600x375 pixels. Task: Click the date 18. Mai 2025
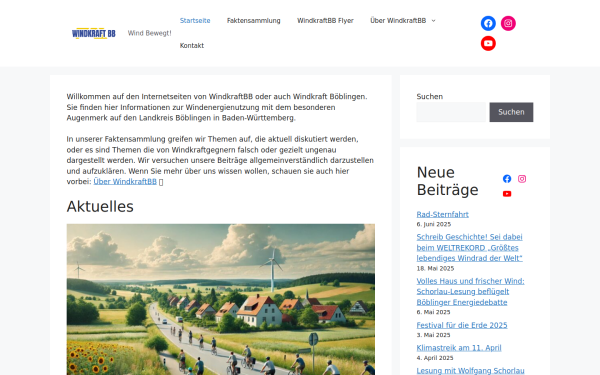(x=435, y=268)
